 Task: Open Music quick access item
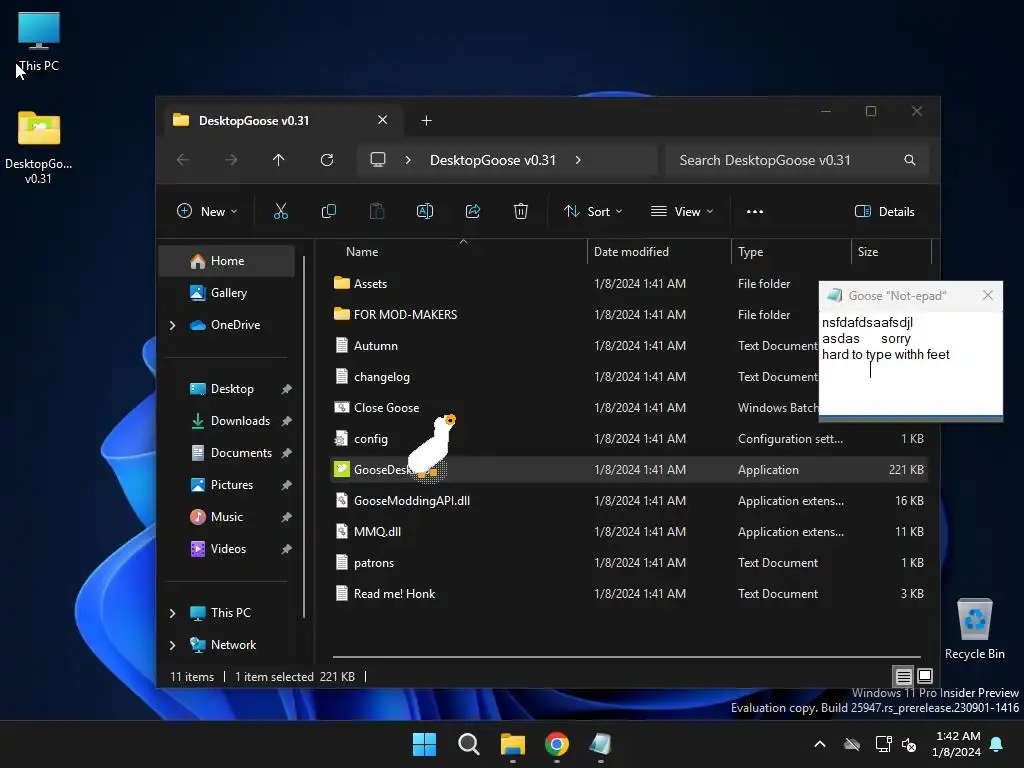[x=227, y=517]
